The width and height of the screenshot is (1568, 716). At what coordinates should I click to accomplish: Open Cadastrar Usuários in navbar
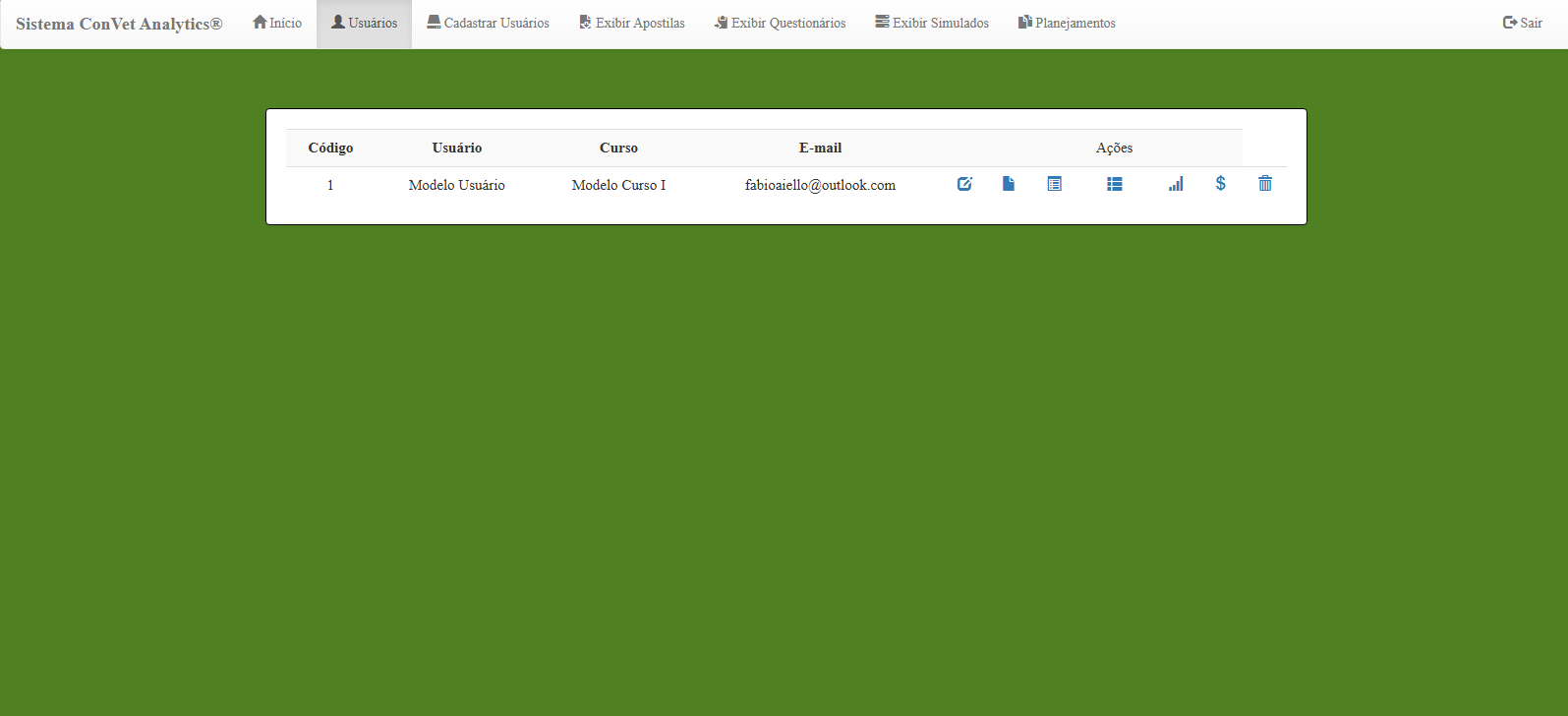click(x=488, y=24)
